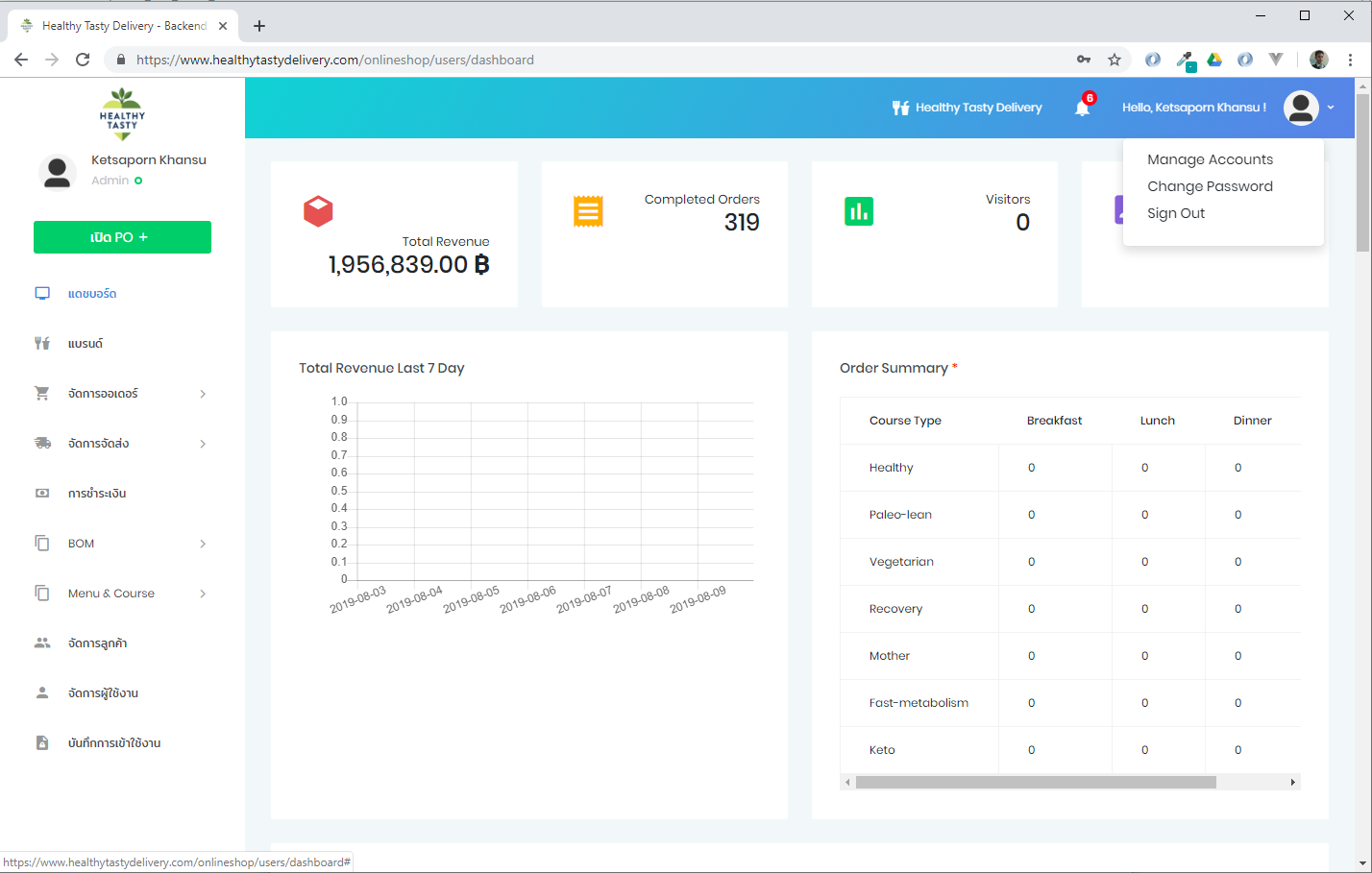
Task: Choose Sign Out from user menu
Action: (x=1176, y=213)
